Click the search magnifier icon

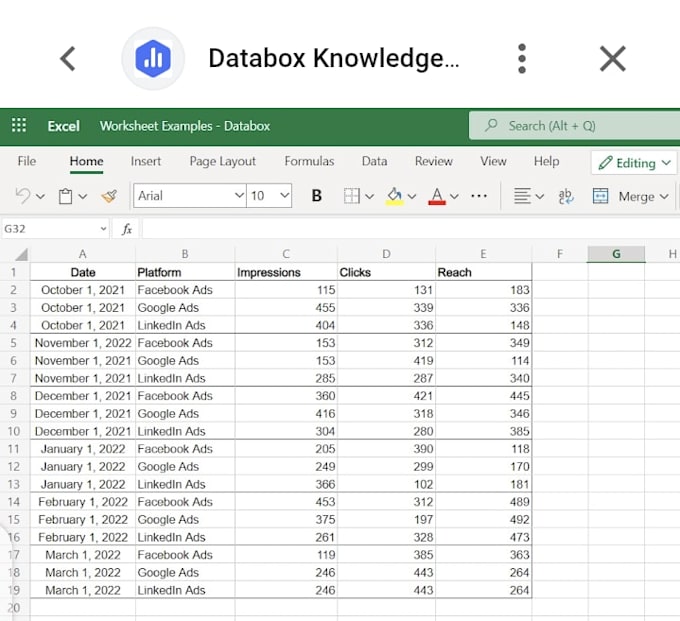pos(491,125)
